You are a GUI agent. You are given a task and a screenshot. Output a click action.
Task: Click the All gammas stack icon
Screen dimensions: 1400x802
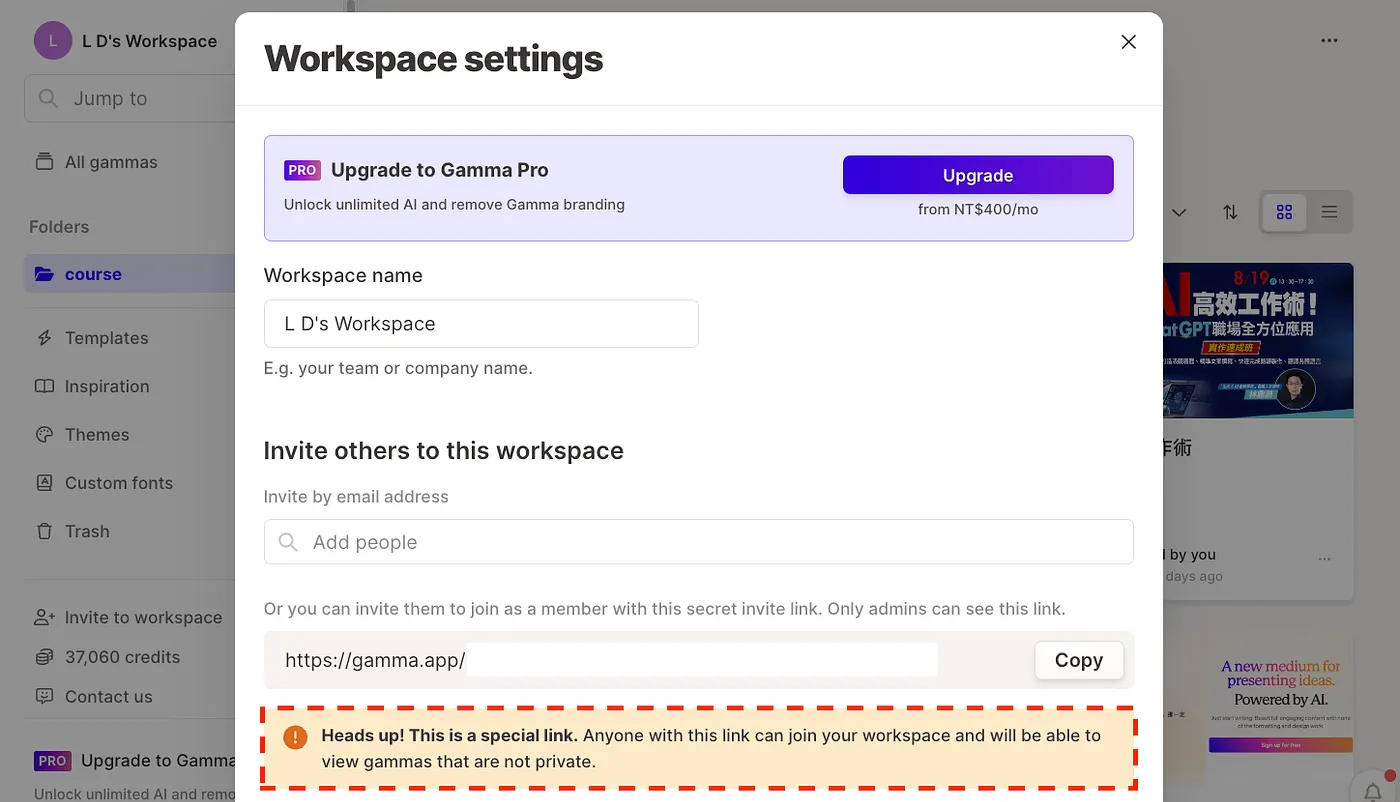click(44, 162)
